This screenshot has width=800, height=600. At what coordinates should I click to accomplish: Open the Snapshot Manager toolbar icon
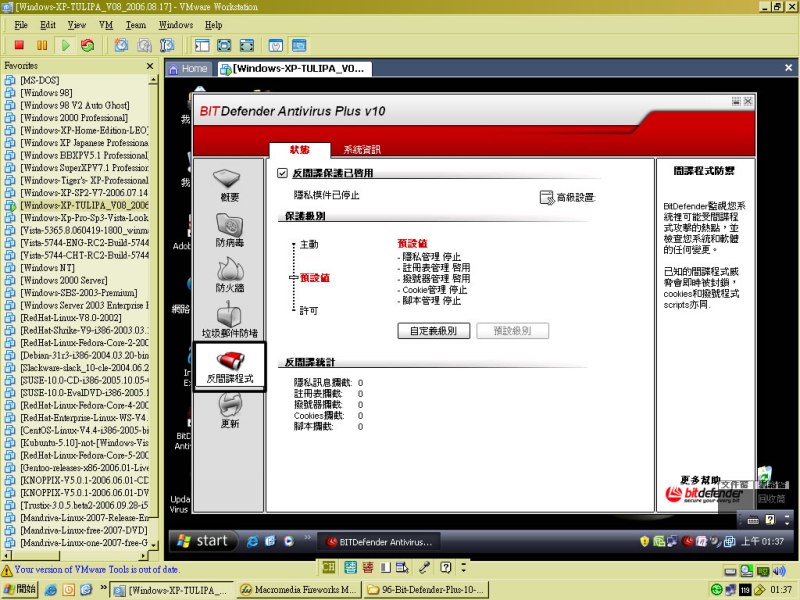tap(166, 45)
